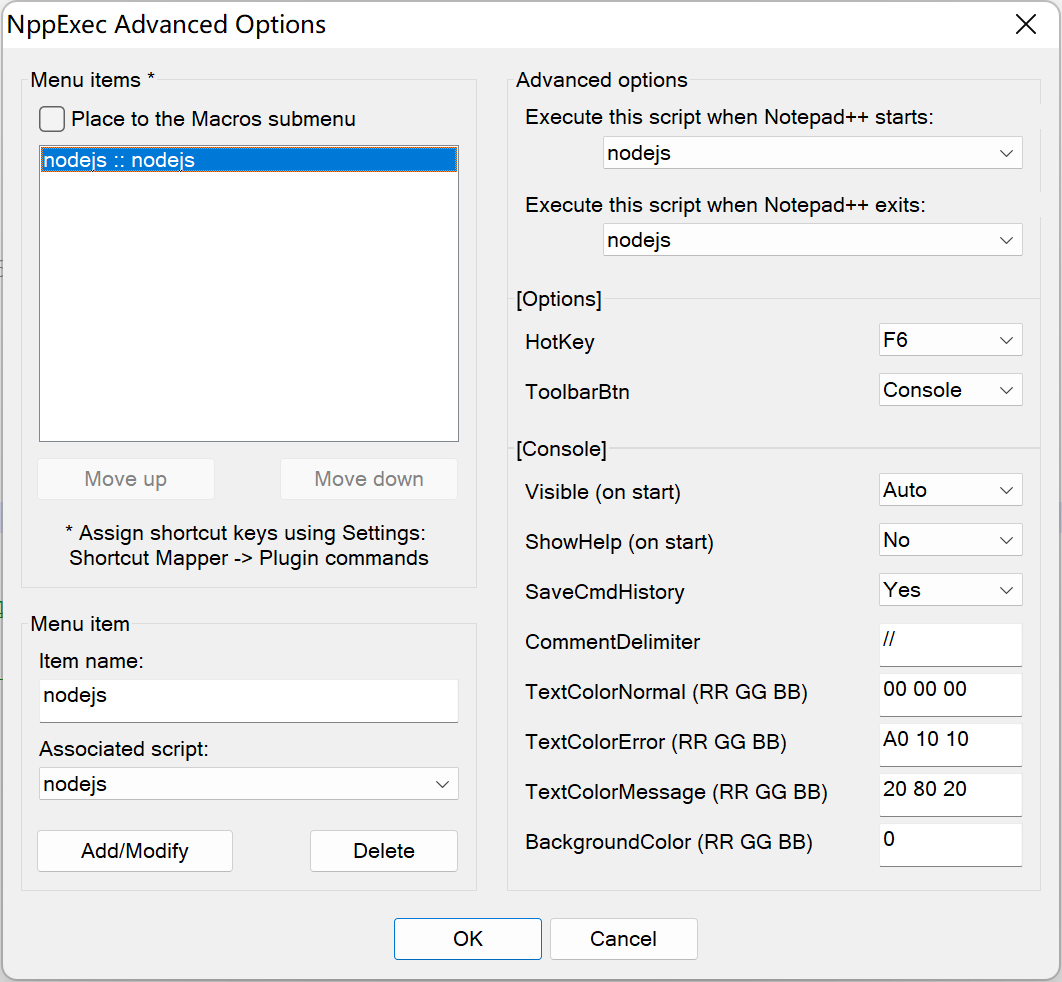Expand the HotKey F6 dropdown
The height and width of the screenshot is (982, 1062).
(x=950, y=340)
